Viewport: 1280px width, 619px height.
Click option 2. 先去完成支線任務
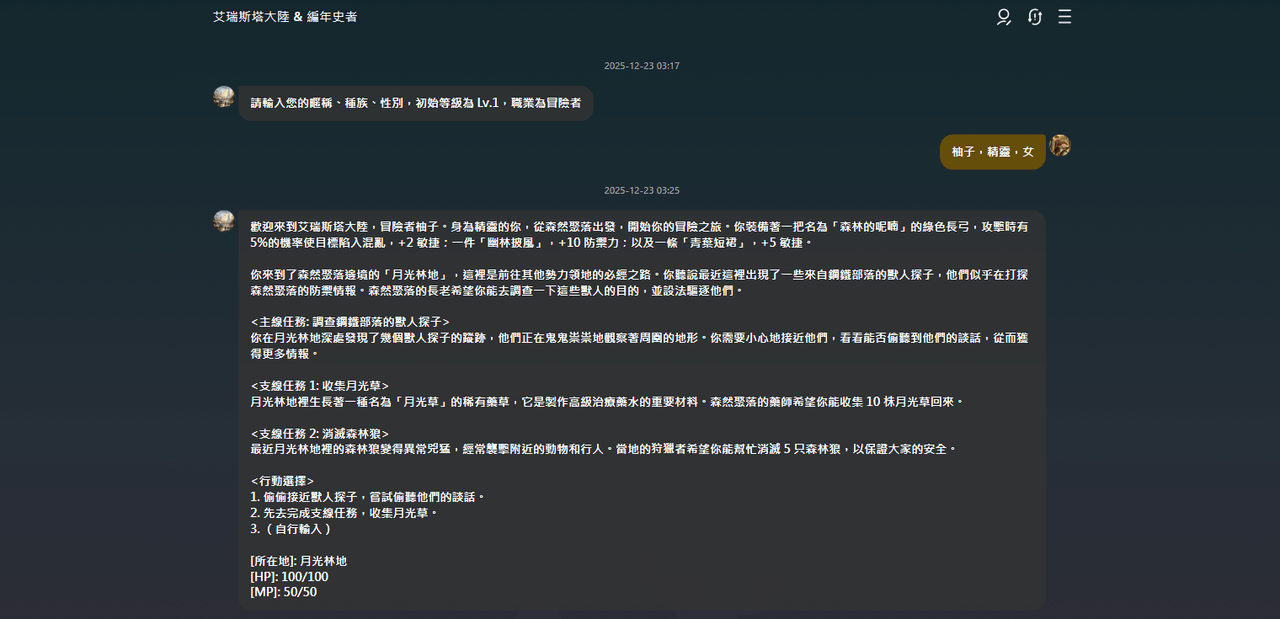click(x=344, y=513)
